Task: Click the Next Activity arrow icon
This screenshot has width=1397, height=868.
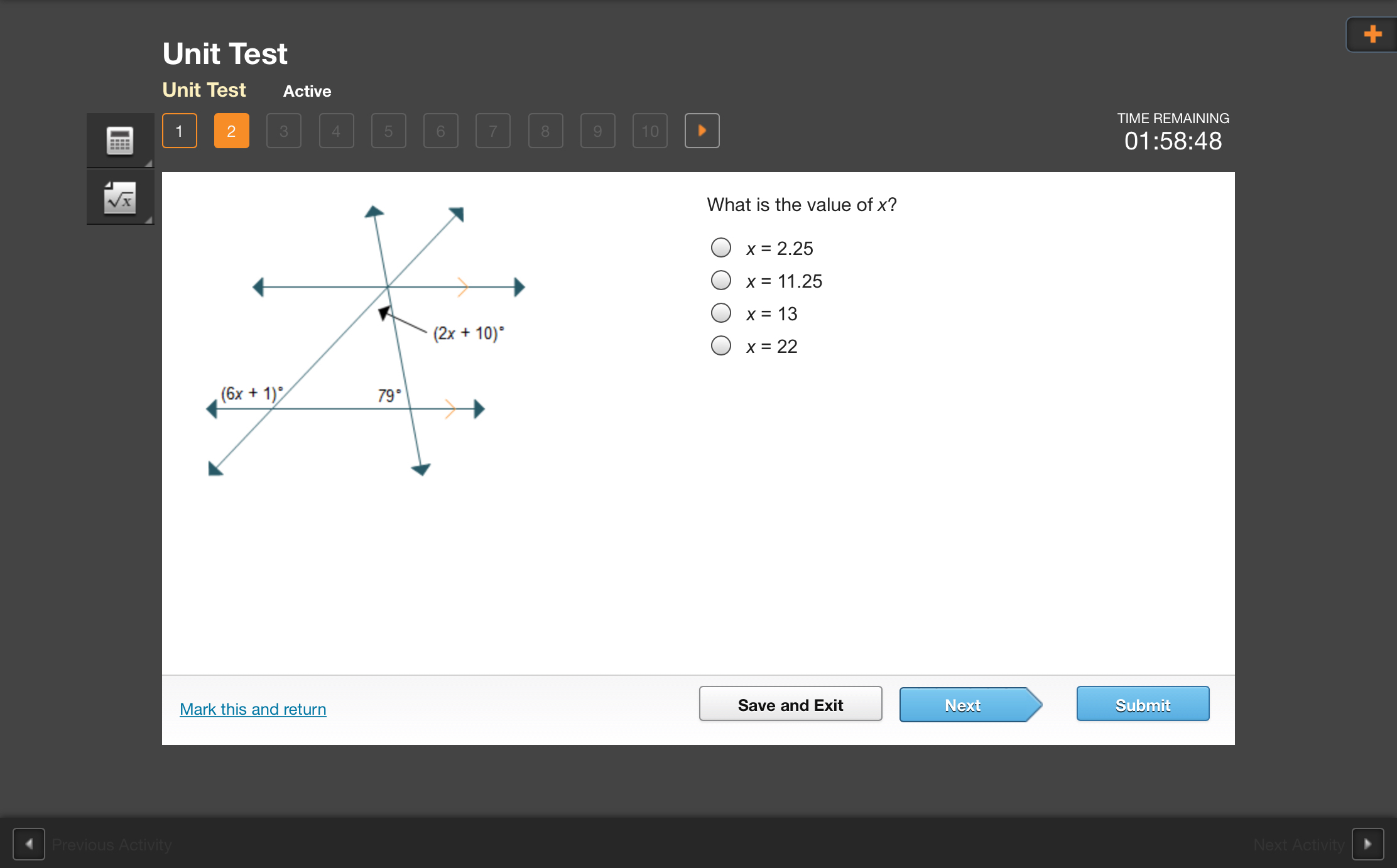Action: tap(1367, 844)
